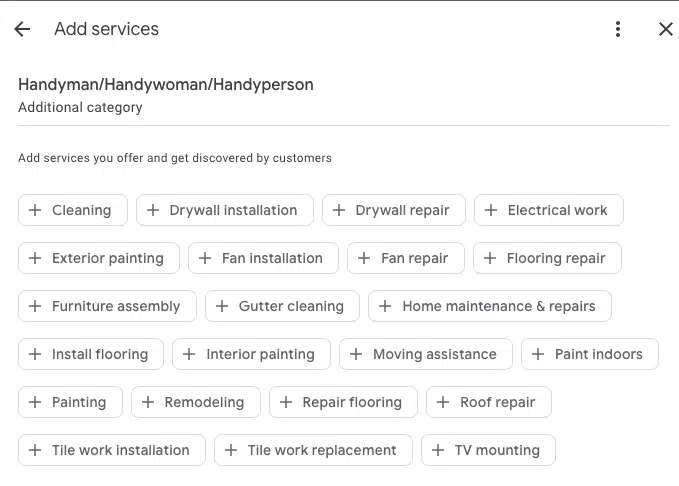The width and height of the screenshot is (679, 486).
Task: Open the three-dot more options menu
Action: (618, 29)
